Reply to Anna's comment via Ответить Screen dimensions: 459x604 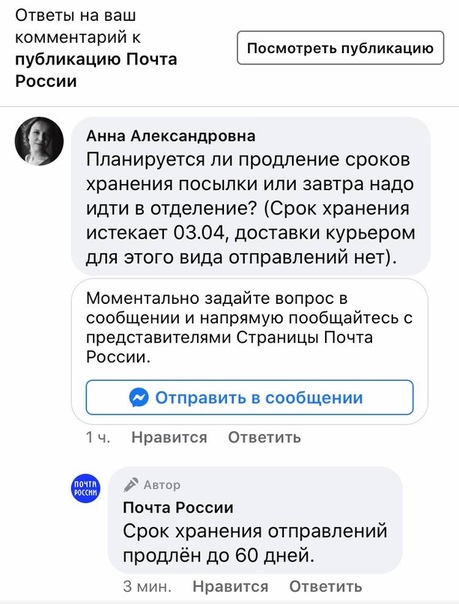264,437
